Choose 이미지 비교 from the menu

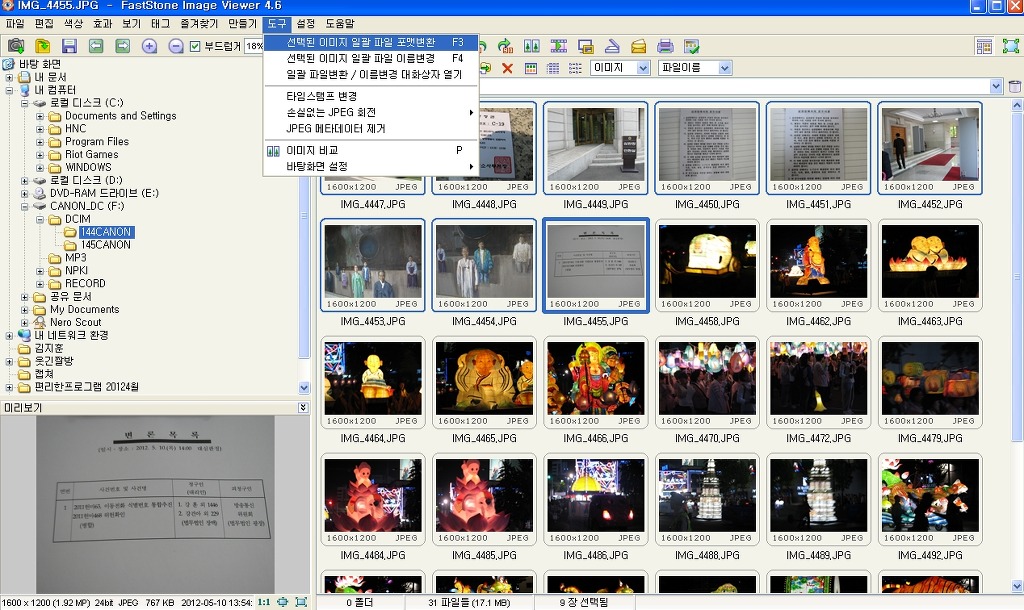click(x=312, y=150)
